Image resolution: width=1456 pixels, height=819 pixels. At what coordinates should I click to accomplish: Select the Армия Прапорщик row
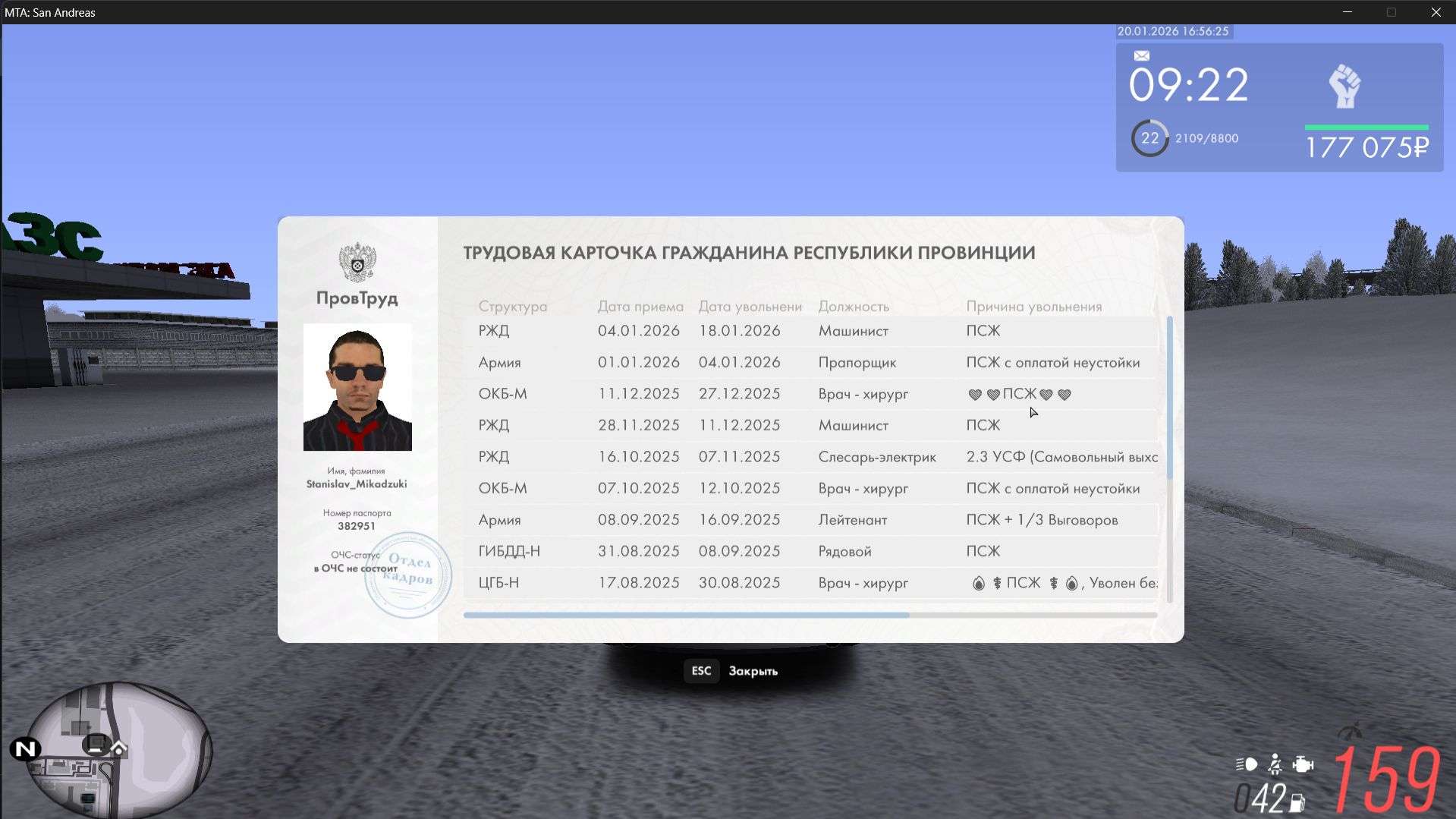click(810, 363)
